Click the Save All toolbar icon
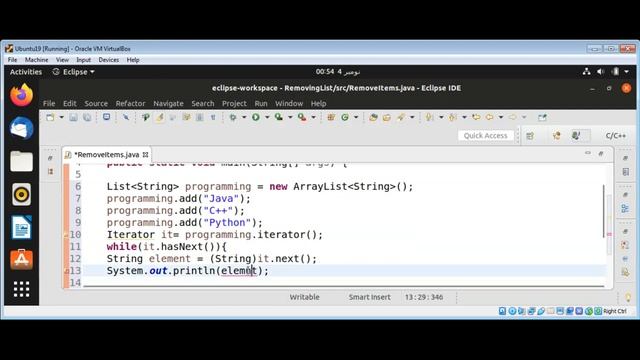The width and height of the screenshot is (640, 360). (87, 118)
